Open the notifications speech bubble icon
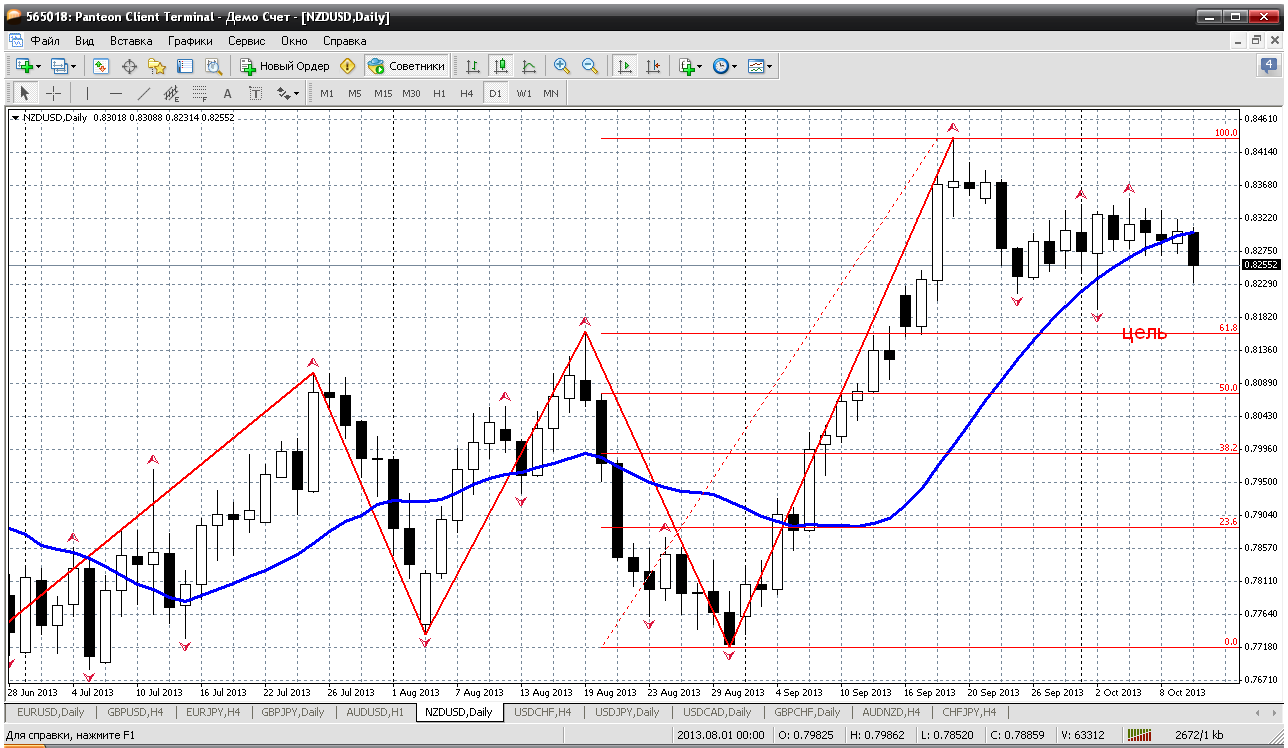The width and height of the screenshot is (1288, 748). 1269,66
